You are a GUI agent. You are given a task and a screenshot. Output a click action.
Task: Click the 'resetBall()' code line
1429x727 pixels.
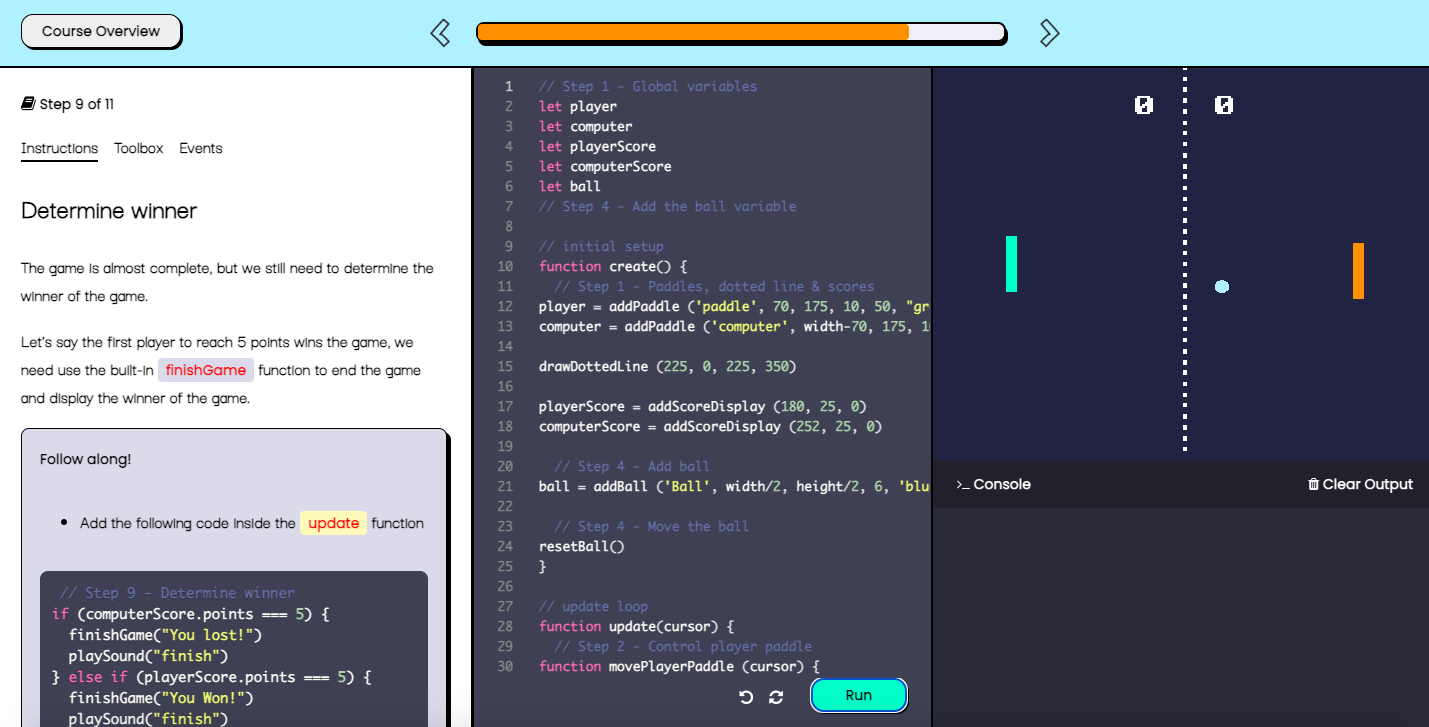tap(582, 546)
